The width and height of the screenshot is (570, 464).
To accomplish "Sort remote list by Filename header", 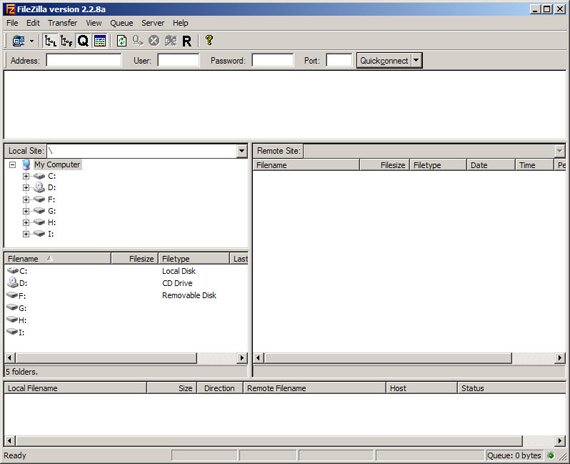I will pyautogui.click(x=306, y=165).
